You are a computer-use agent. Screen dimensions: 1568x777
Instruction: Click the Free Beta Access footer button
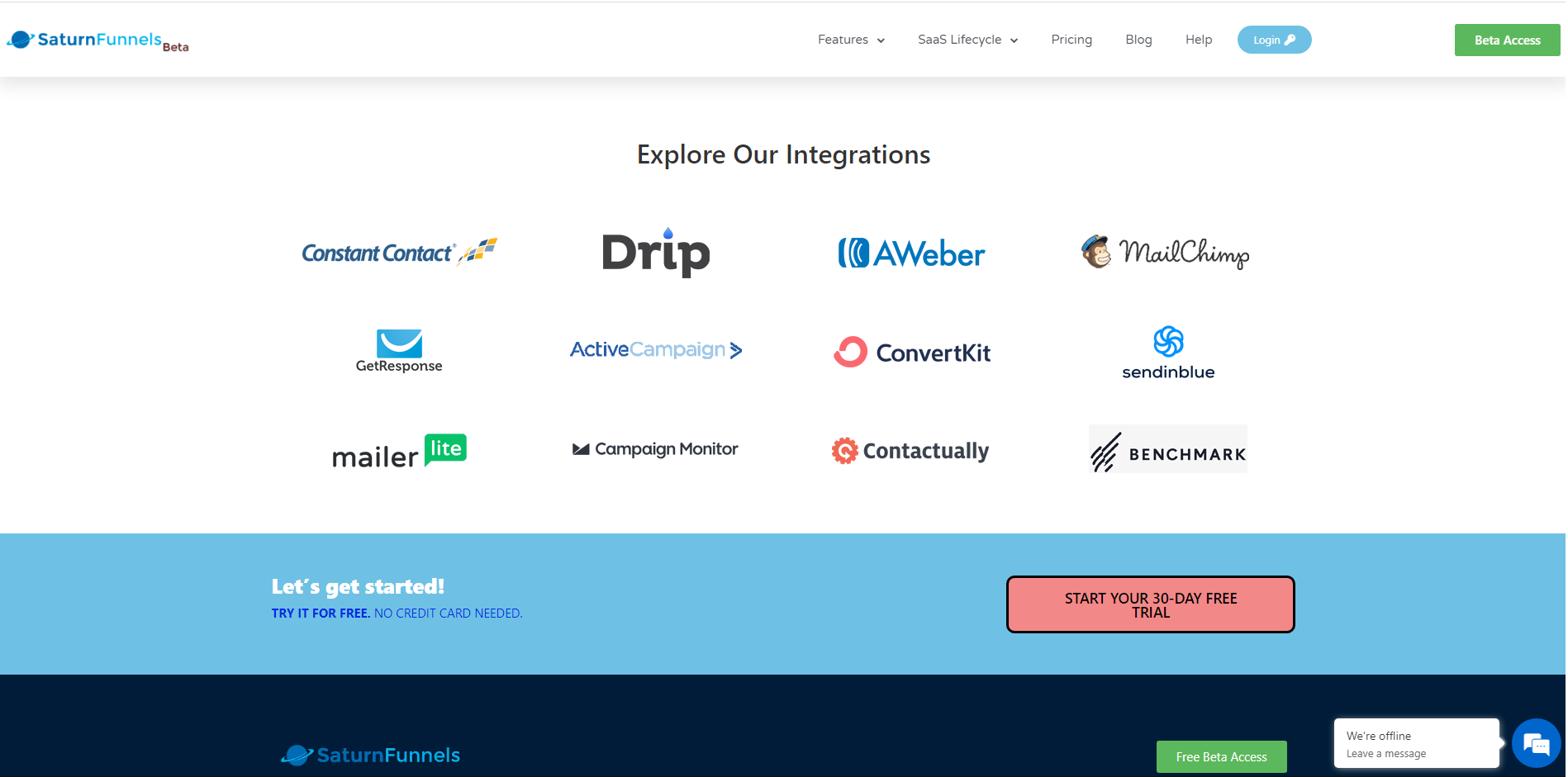click(x=1221, y=757)
